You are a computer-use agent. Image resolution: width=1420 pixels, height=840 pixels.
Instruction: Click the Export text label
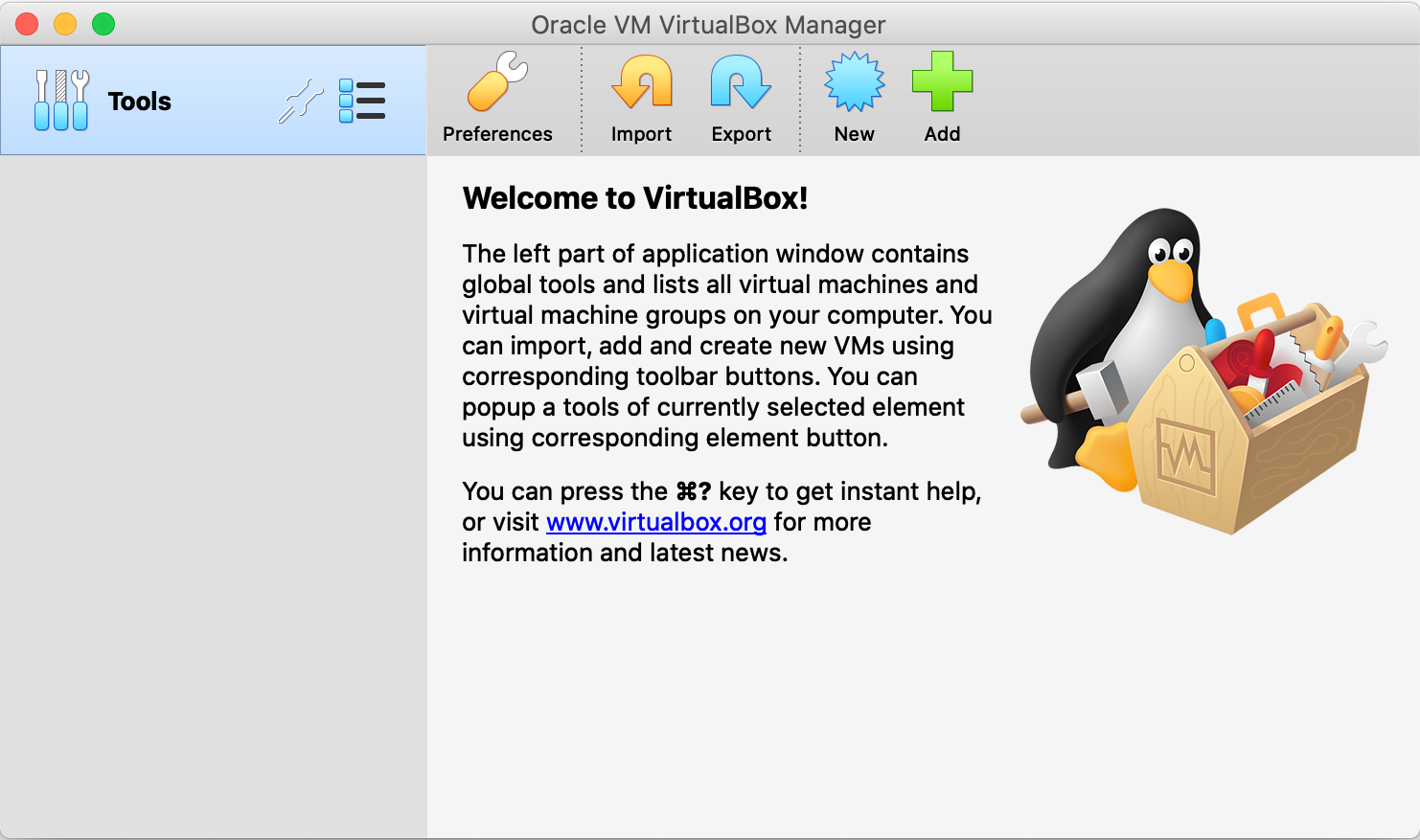(x=741, y=134)
